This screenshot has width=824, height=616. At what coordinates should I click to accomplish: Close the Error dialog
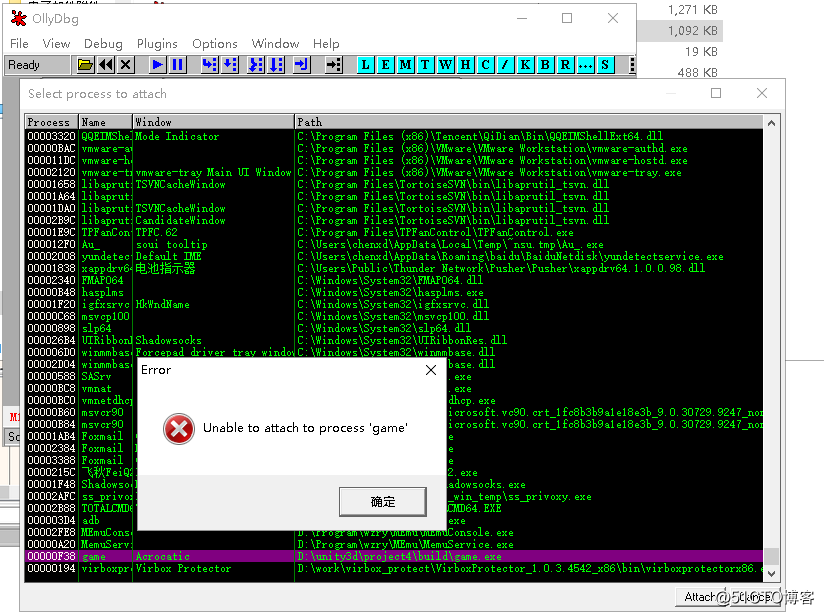coord(431,370)
